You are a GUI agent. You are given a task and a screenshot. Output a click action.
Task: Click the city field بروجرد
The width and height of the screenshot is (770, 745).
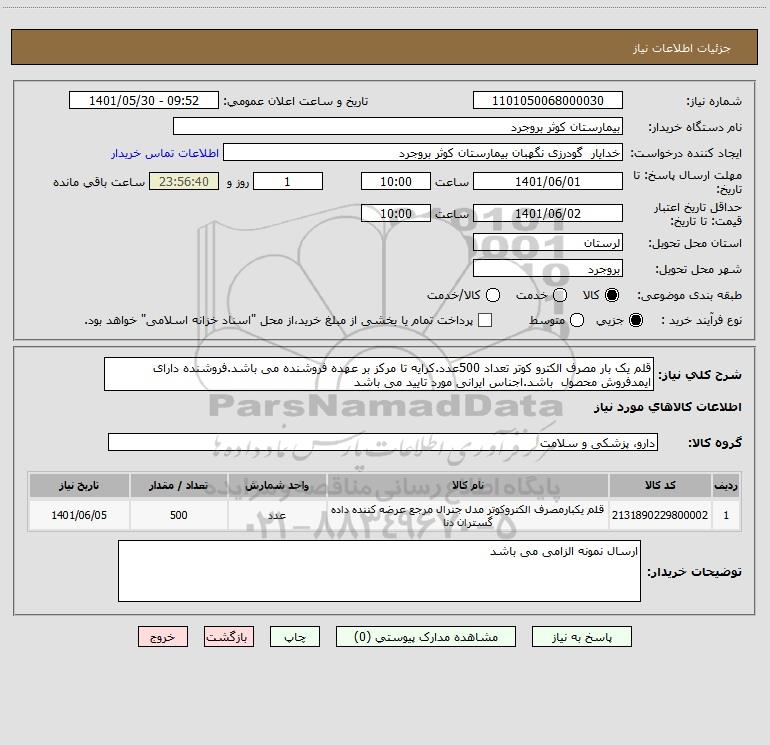[548, 268]
